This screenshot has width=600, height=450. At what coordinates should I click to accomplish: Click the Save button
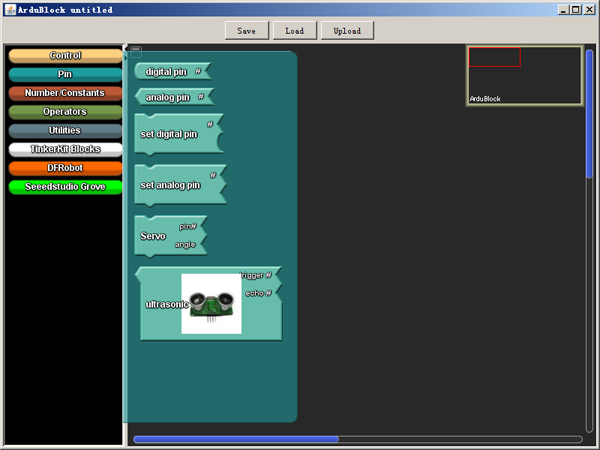coord(247,31)
